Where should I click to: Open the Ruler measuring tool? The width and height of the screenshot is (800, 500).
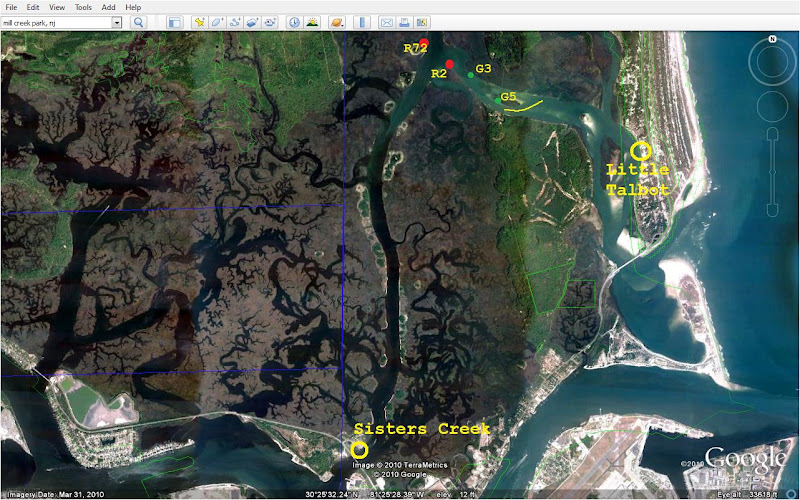(362, 22)
